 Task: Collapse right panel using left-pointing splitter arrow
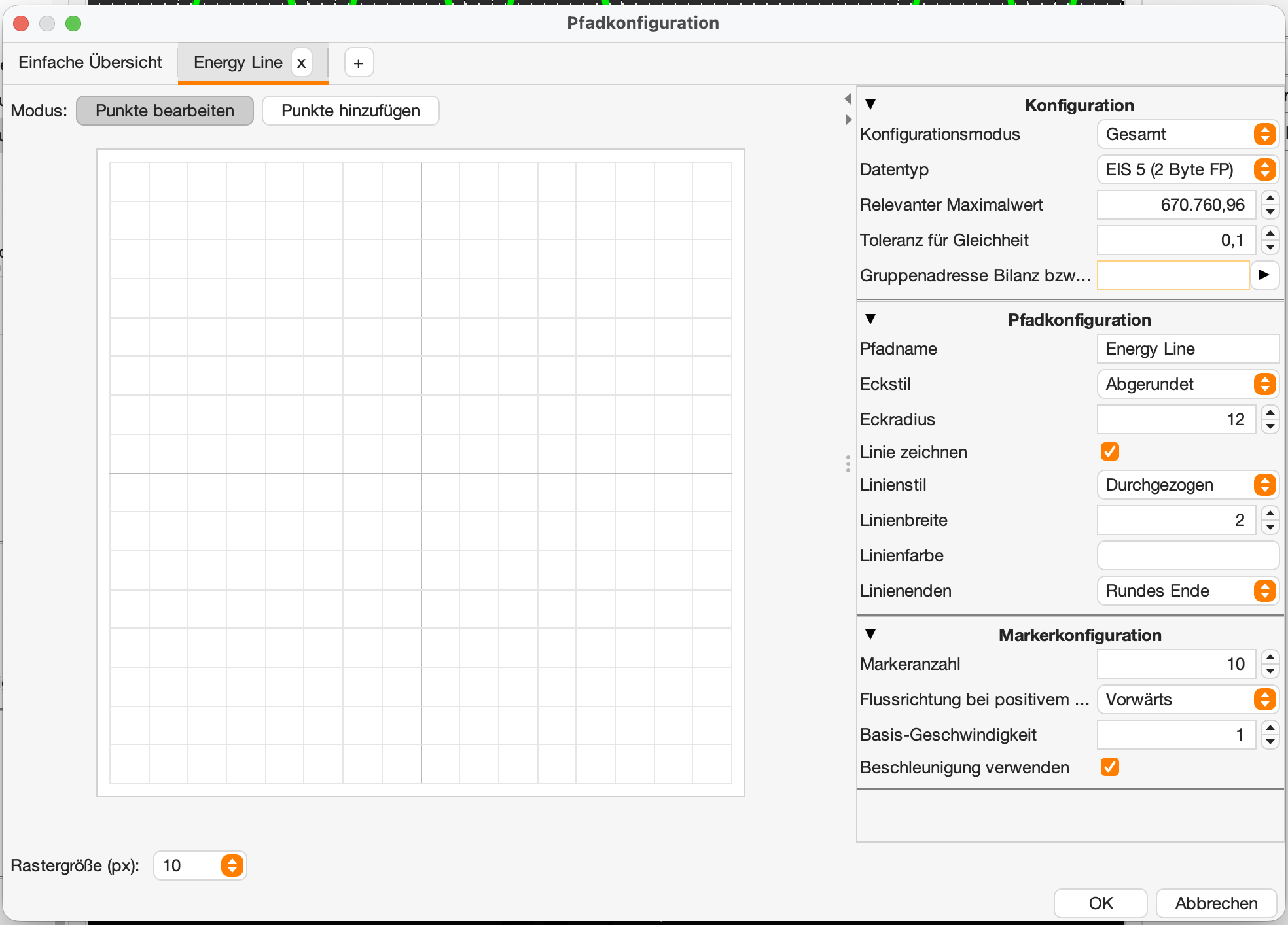[x=848, y=99]
